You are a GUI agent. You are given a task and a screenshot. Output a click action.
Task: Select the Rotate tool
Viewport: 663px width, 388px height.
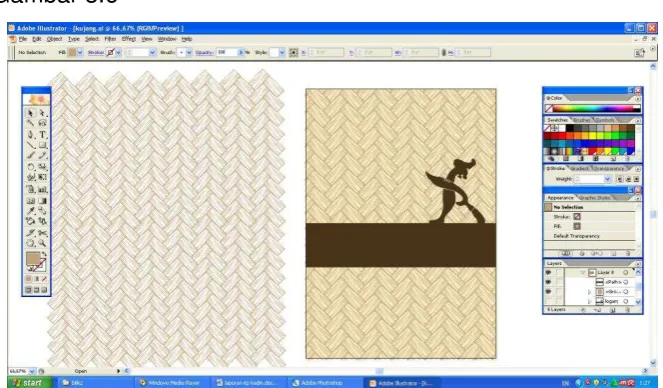[x=30, y=167]
